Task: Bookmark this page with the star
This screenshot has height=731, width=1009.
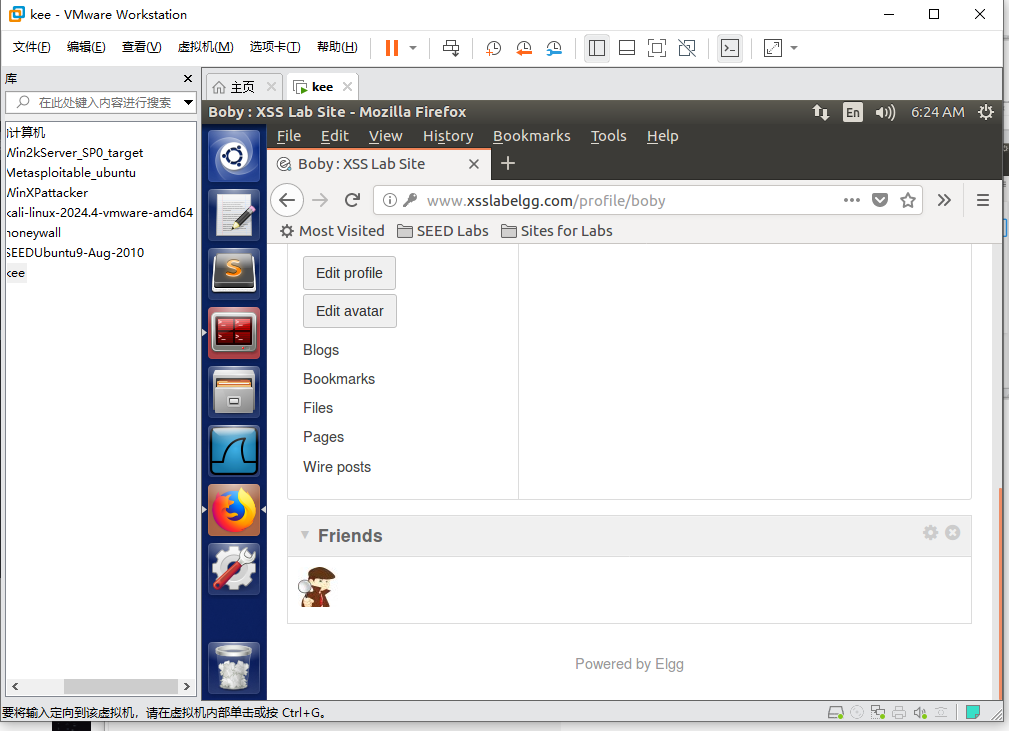Action: pyautogui.click(x=907, y=200)
